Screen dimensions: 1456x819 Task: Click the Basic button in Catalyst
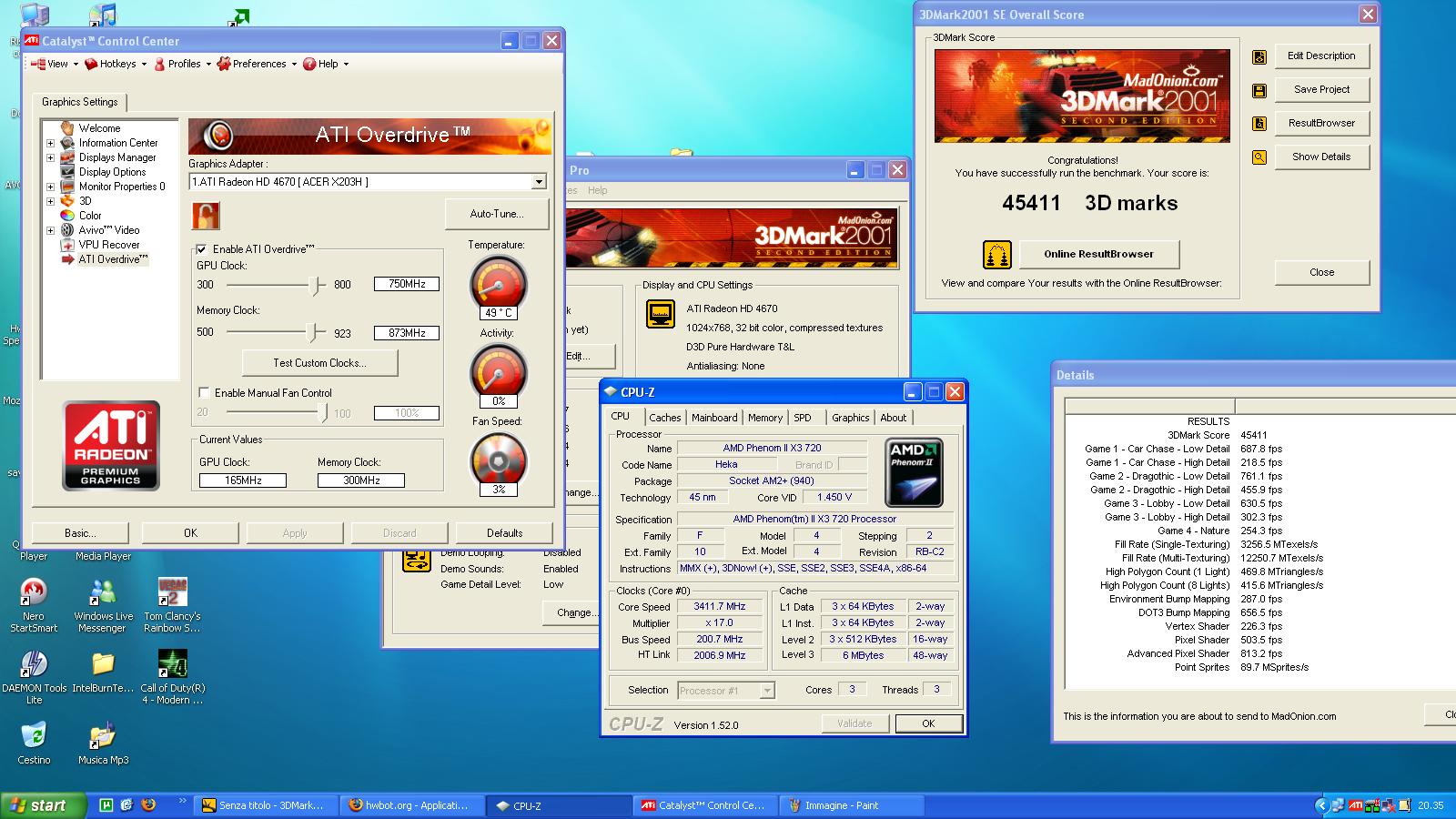coord(80,533)
